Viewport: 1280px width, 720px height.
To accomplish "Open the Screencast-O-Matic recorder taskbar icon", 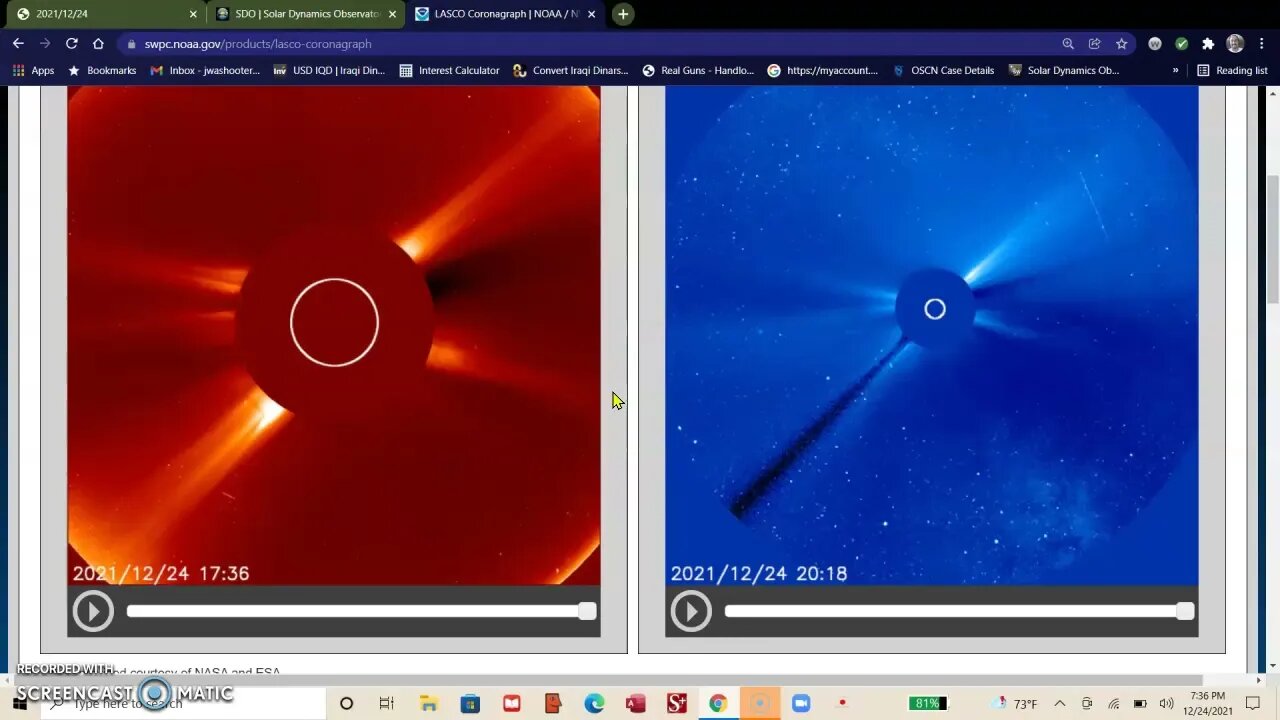I will click(759, 704).
